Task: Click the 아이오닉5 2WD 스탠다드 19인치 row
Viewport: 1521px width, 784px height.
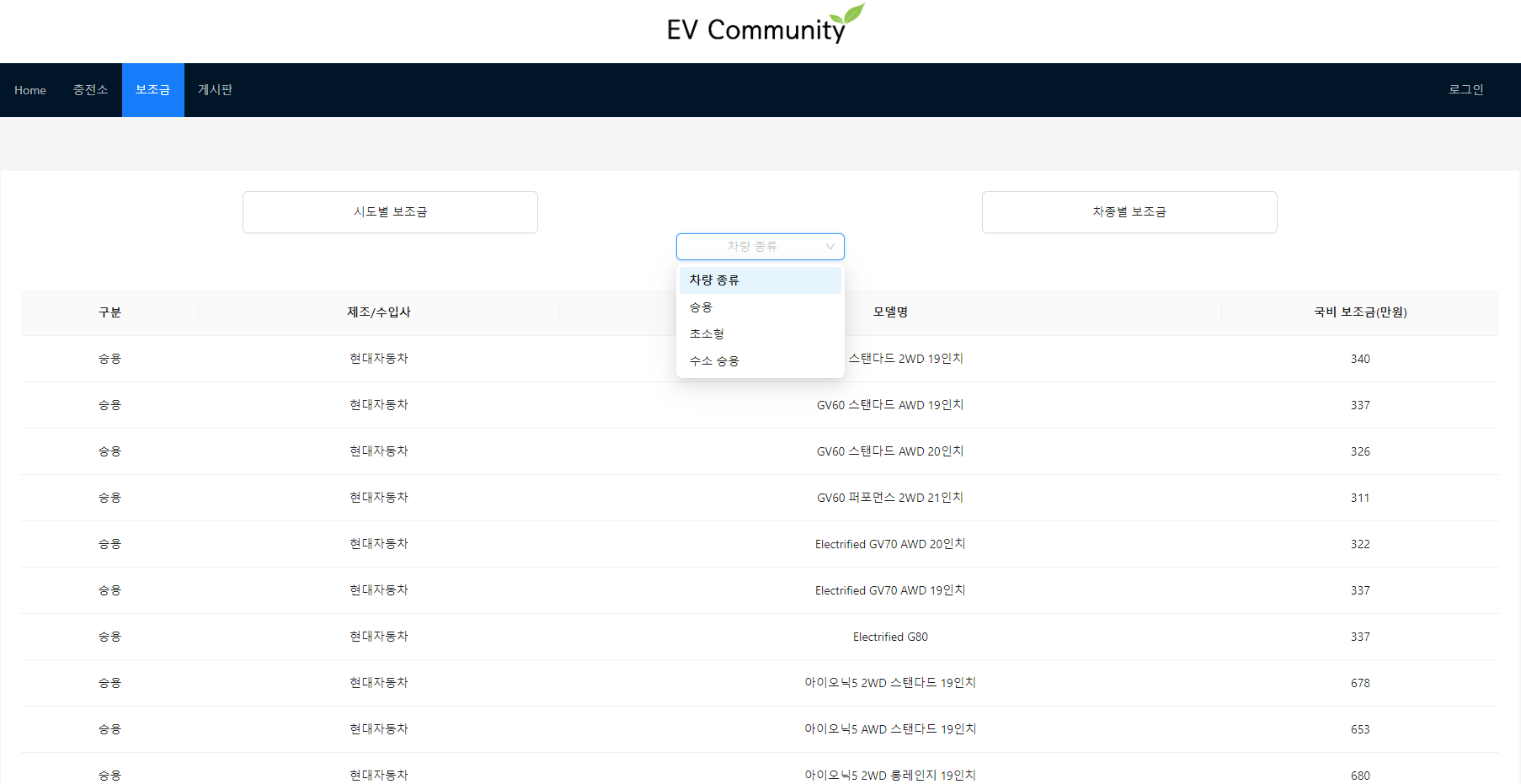Action: pyautogui.click(x=890, y=683)
